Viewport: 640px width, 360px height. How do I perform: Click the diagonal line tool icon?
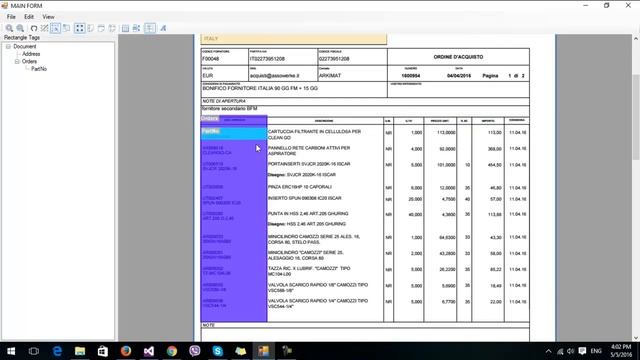tap(44, 28)
